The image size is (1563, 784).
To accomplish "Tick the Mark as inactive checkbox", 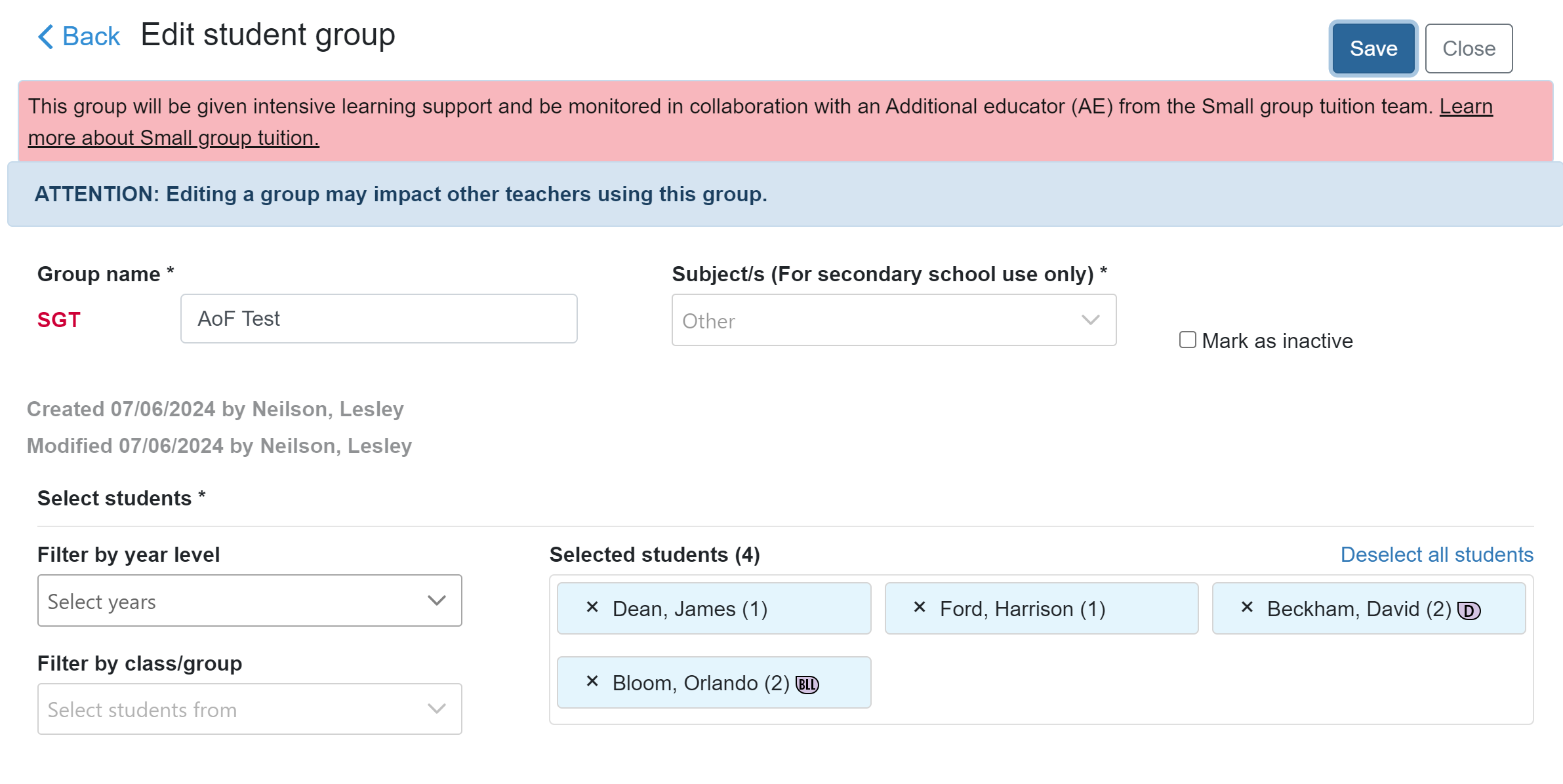I will point(1187,340).
